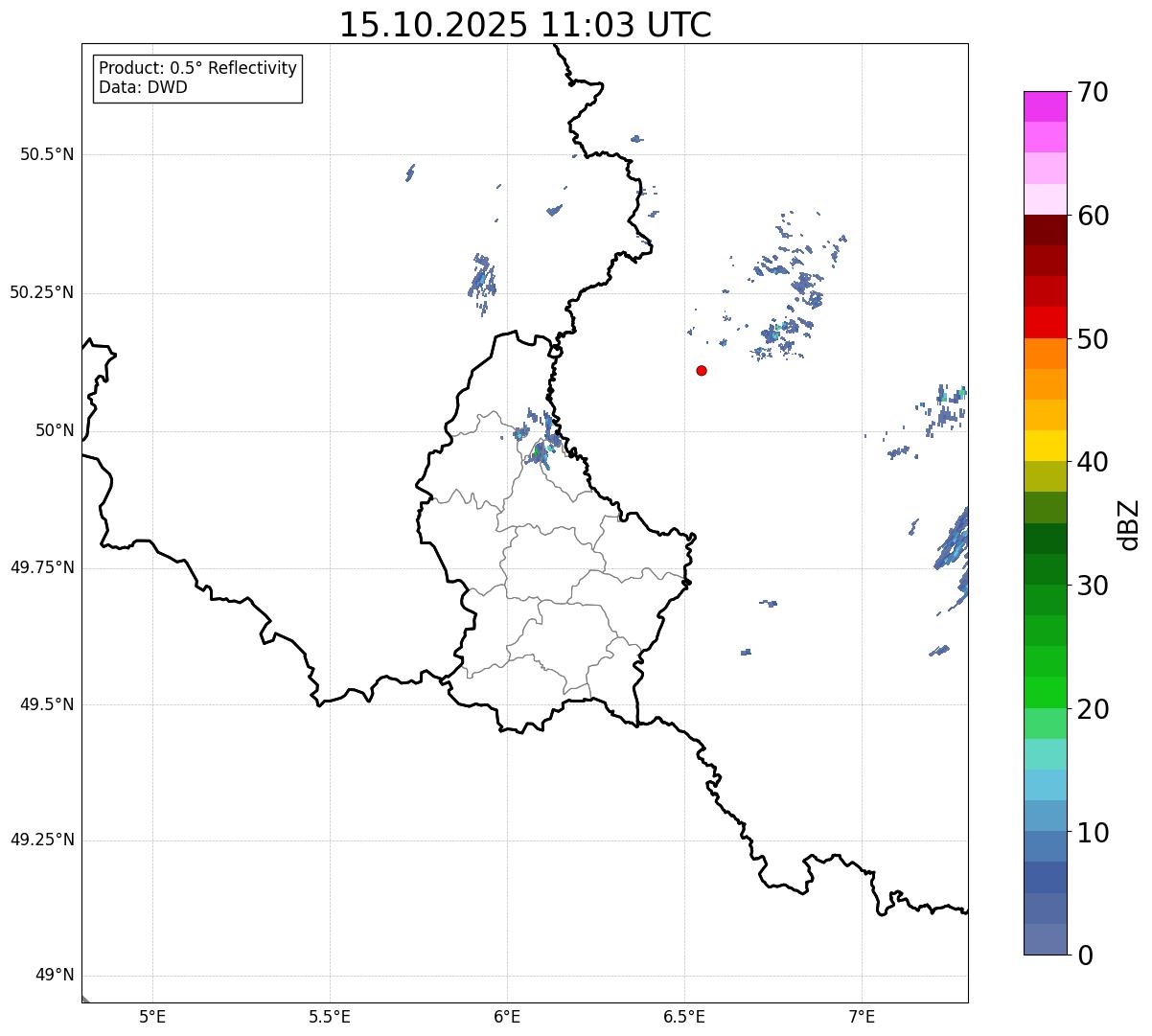1152x1036 pixels.
Task: Click the dark maroon colorbar segment below 60
Action: click(x=1045, y=230)
